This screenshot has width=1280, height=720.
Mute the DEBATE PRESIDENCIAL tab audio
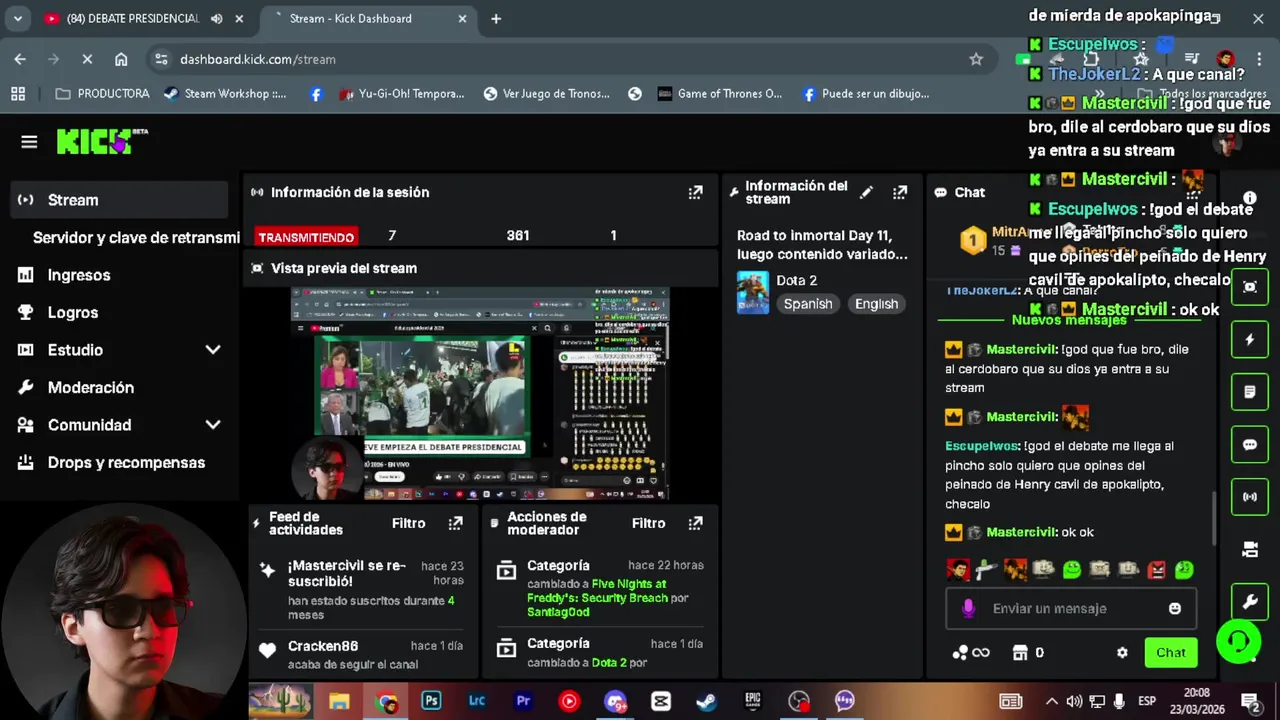tap(217, 18)
